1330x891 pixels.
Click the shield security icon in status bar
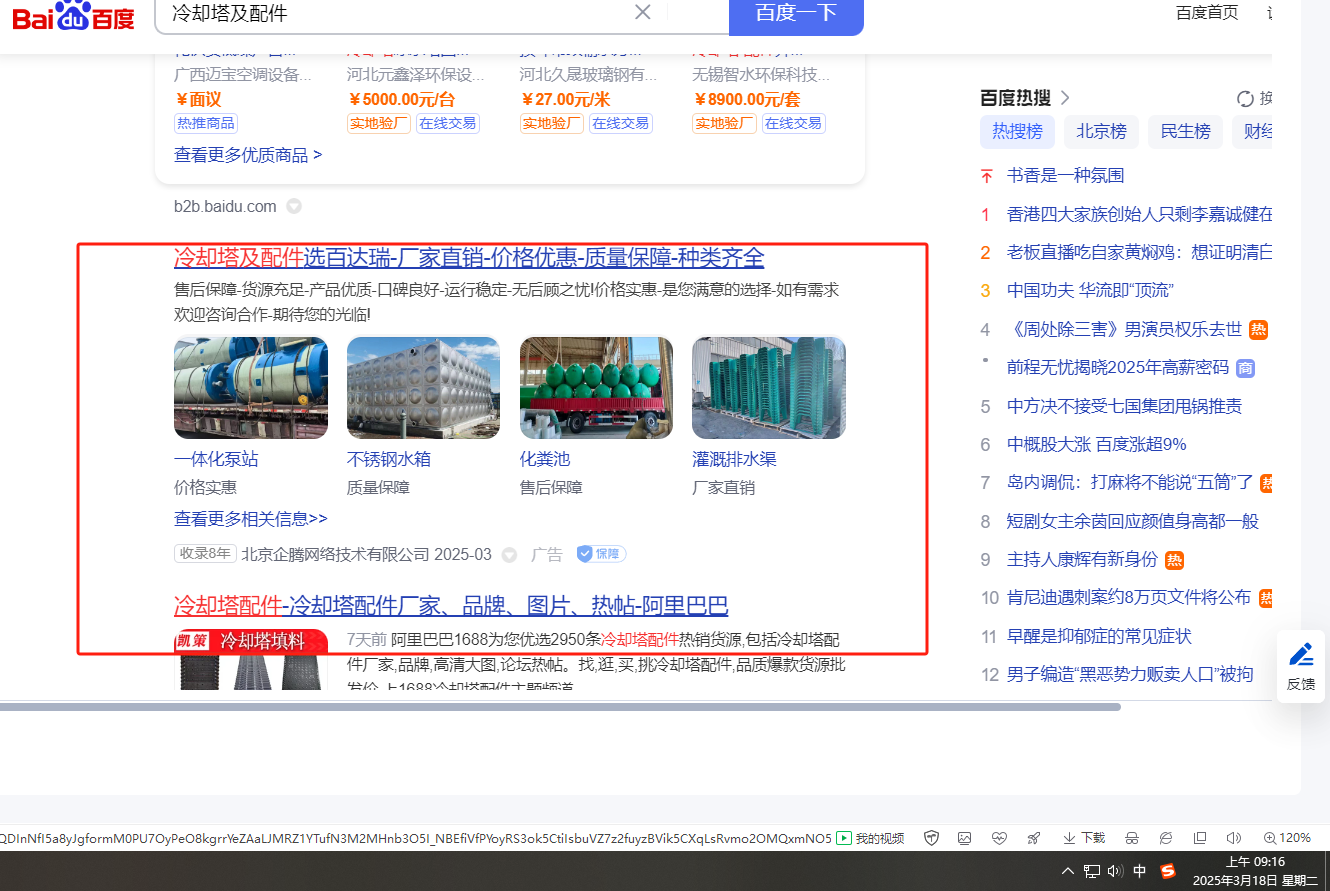pos(931,838)
